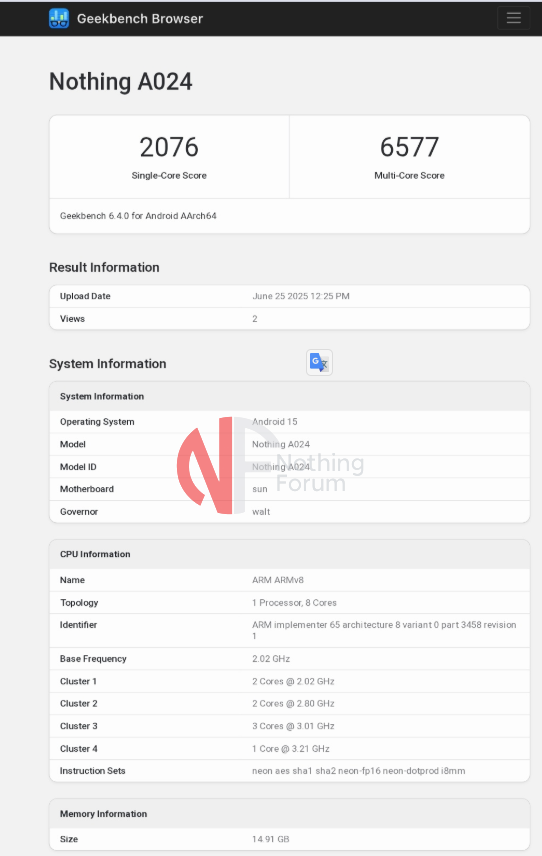
Task: Click the Motherboard sun row
Action: (x=289, y=489)
